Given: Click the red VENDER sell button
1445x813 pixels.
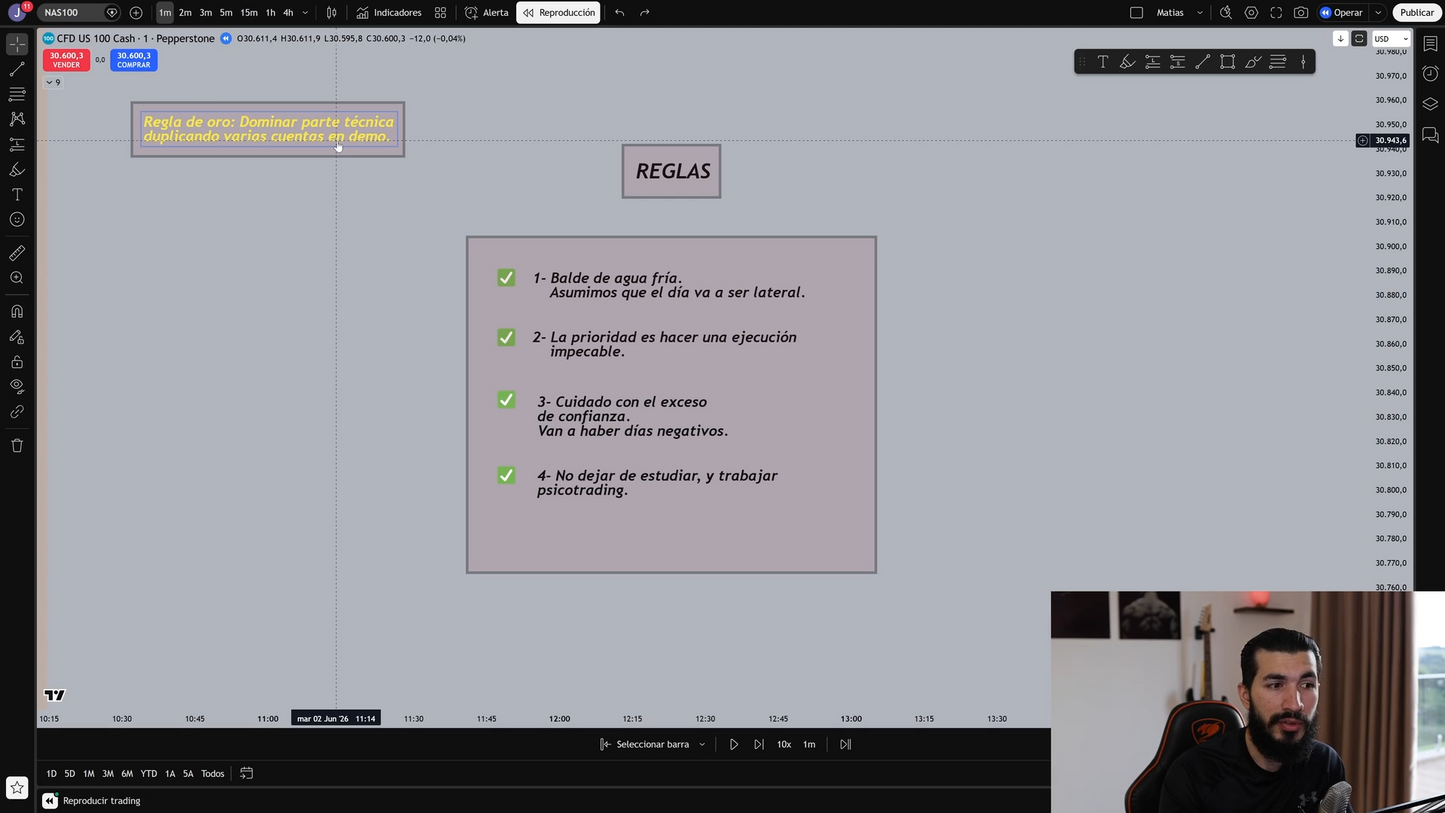Looking at the screenshot, I should 66,60.
